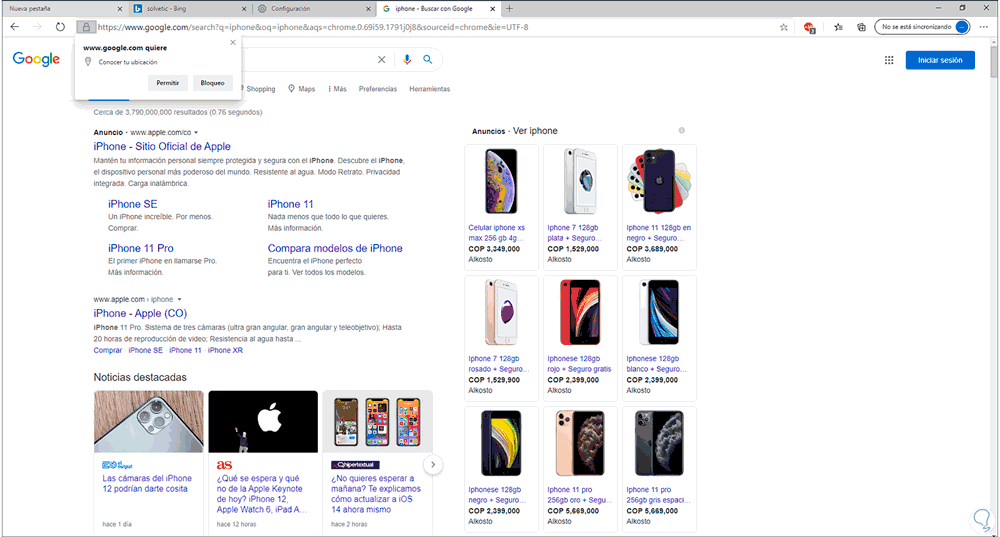Click the iPhone XR sublink
Viewport: 1000px width, 537px height.
[225, 350]
